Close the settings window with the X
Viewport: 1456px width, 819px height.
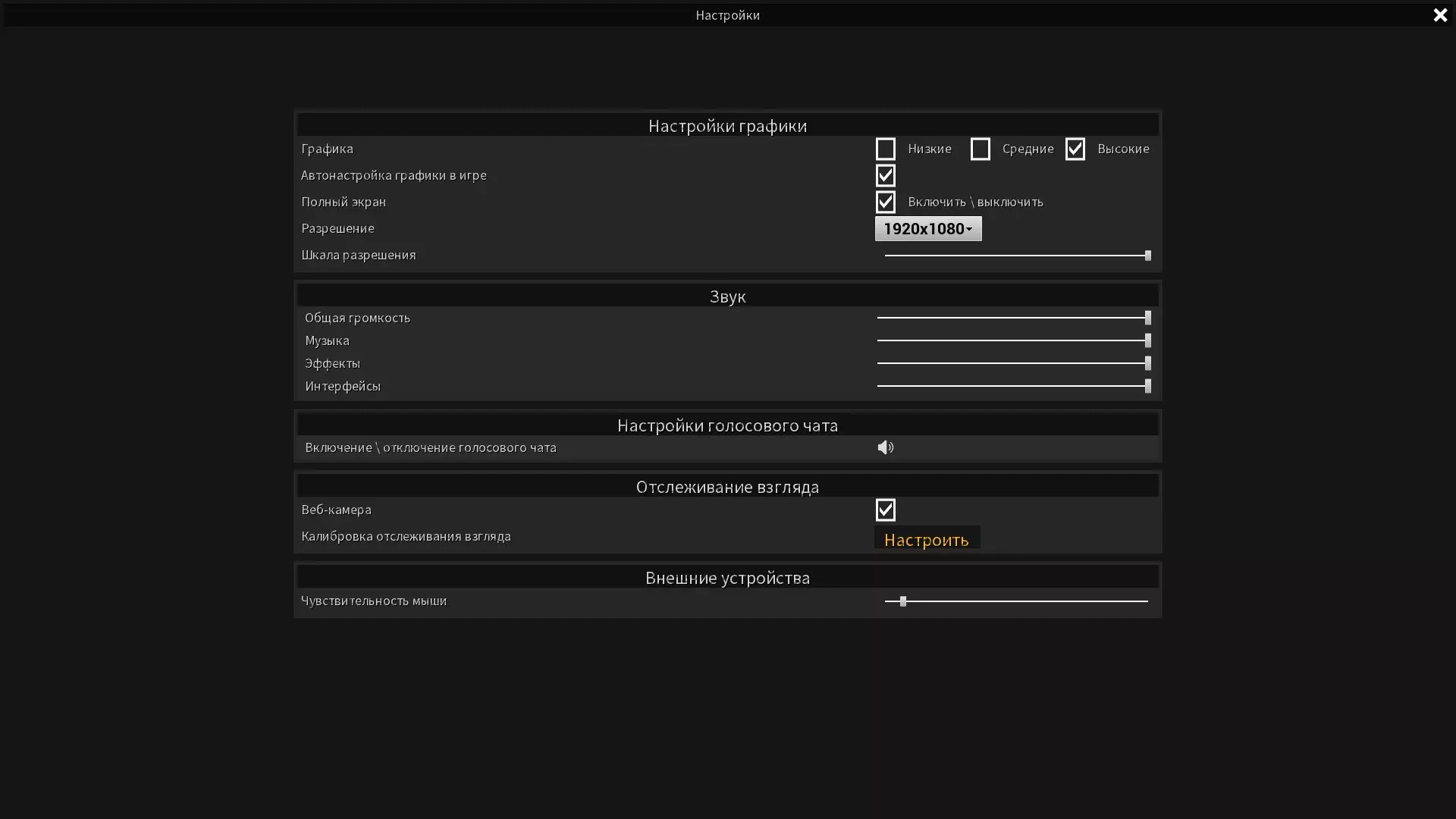(1439, 15)
